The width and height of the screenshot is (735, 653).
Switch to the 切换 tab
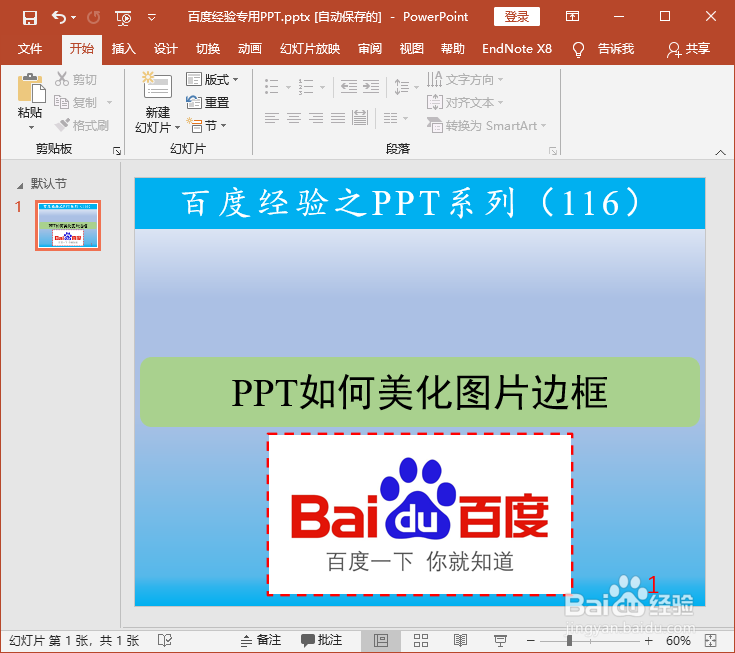(208, 49)
